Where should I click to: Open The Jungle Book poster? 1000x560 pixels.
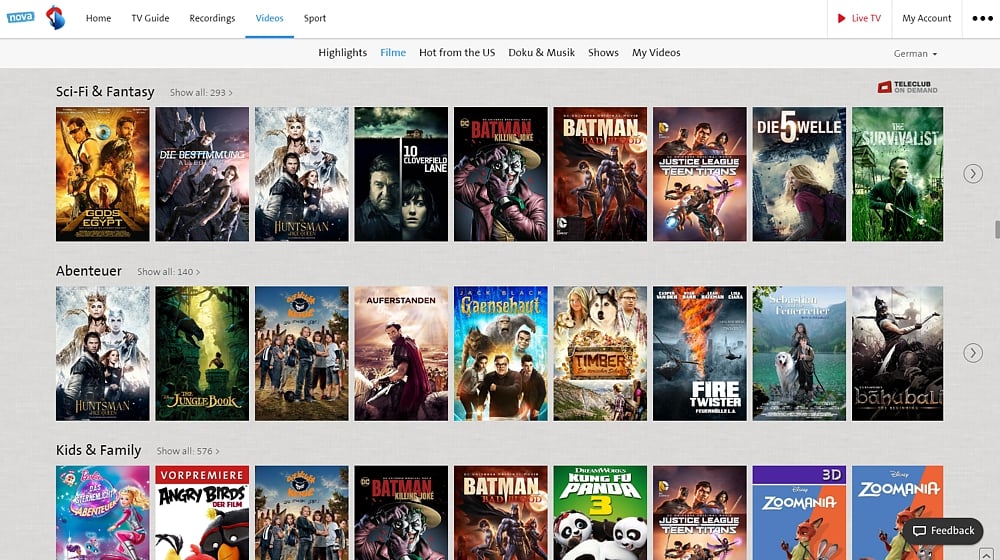tap(202, 353)
